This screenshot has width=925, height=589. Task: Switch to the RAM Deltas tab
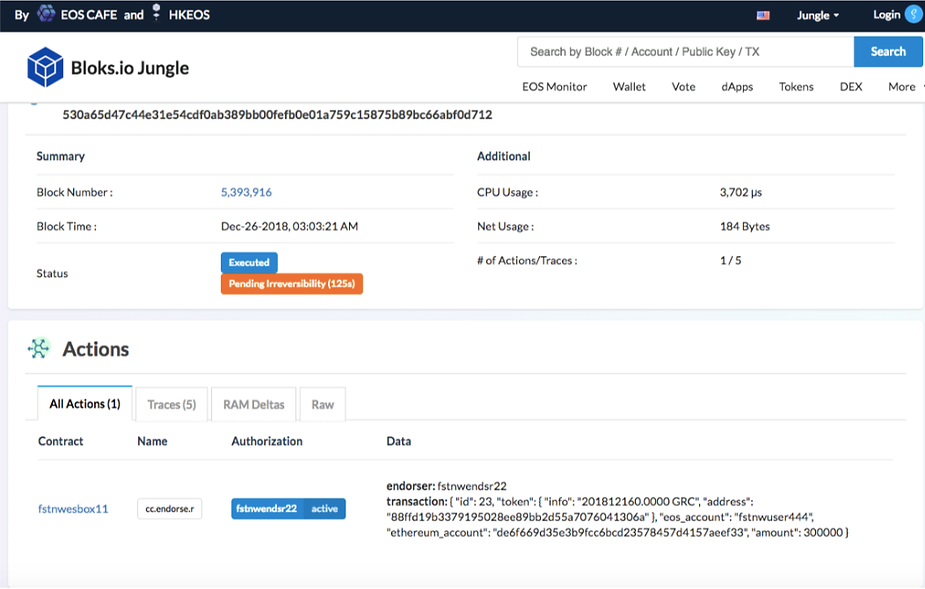coord(254,404)
